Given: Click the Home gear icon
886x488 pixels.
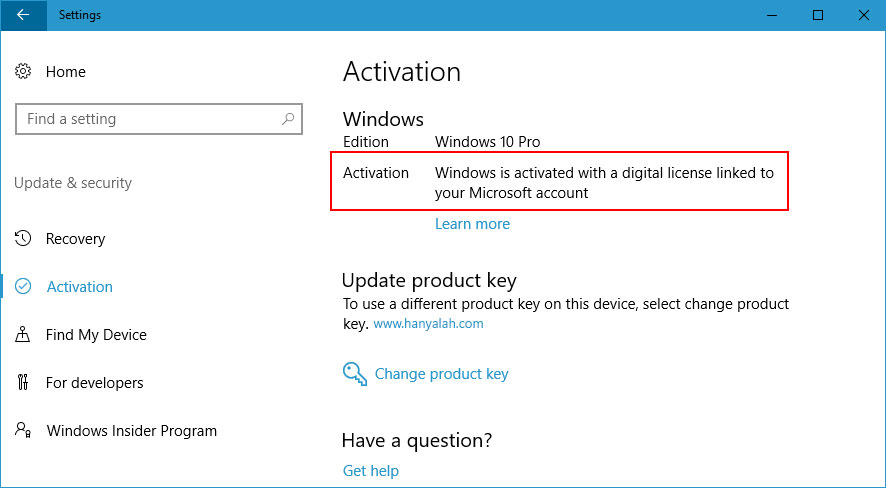Looking at the screenshot, I should [x=23, y=72].
